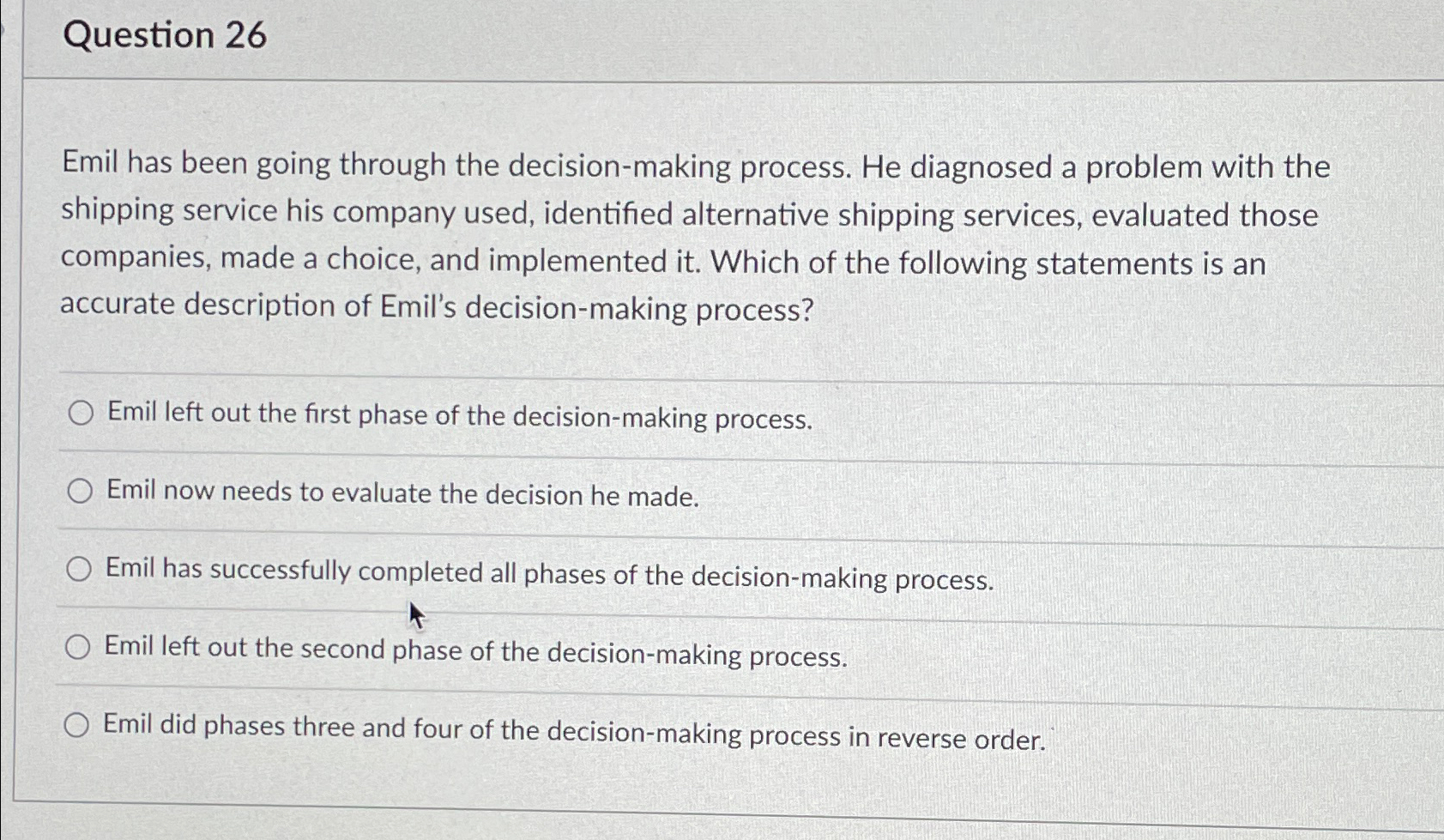Select the radio button for first answer option
1444x840 pixels.
81,414
